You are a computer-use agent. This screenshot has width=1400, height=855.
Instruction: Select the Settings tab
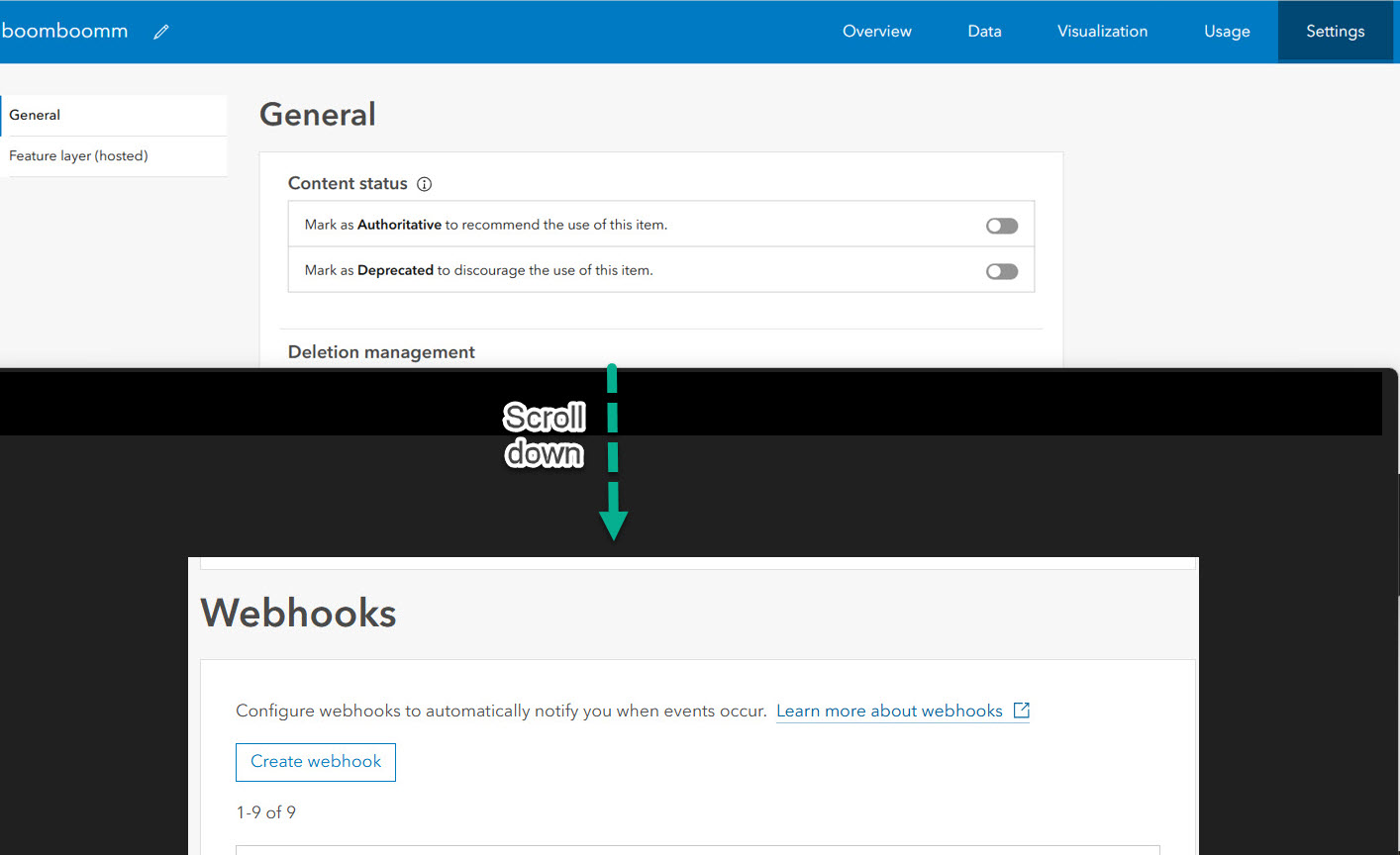[1335, 31]
